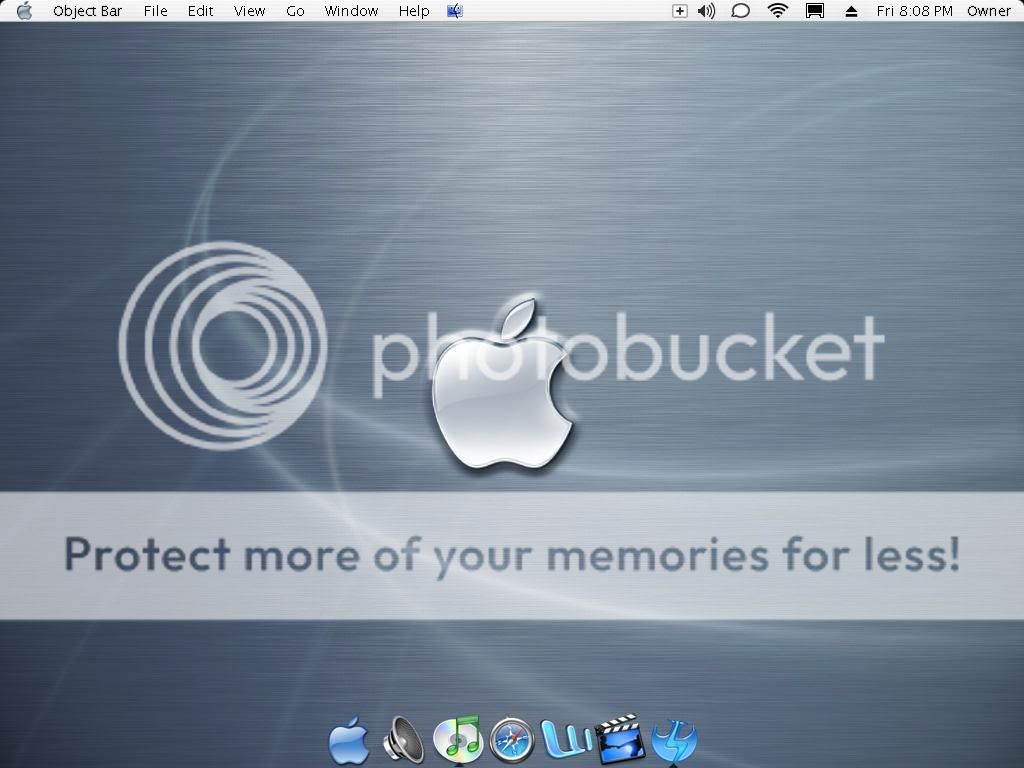
Task: Click the Finder face icon in menu bar
Action: tap(455, 11)
